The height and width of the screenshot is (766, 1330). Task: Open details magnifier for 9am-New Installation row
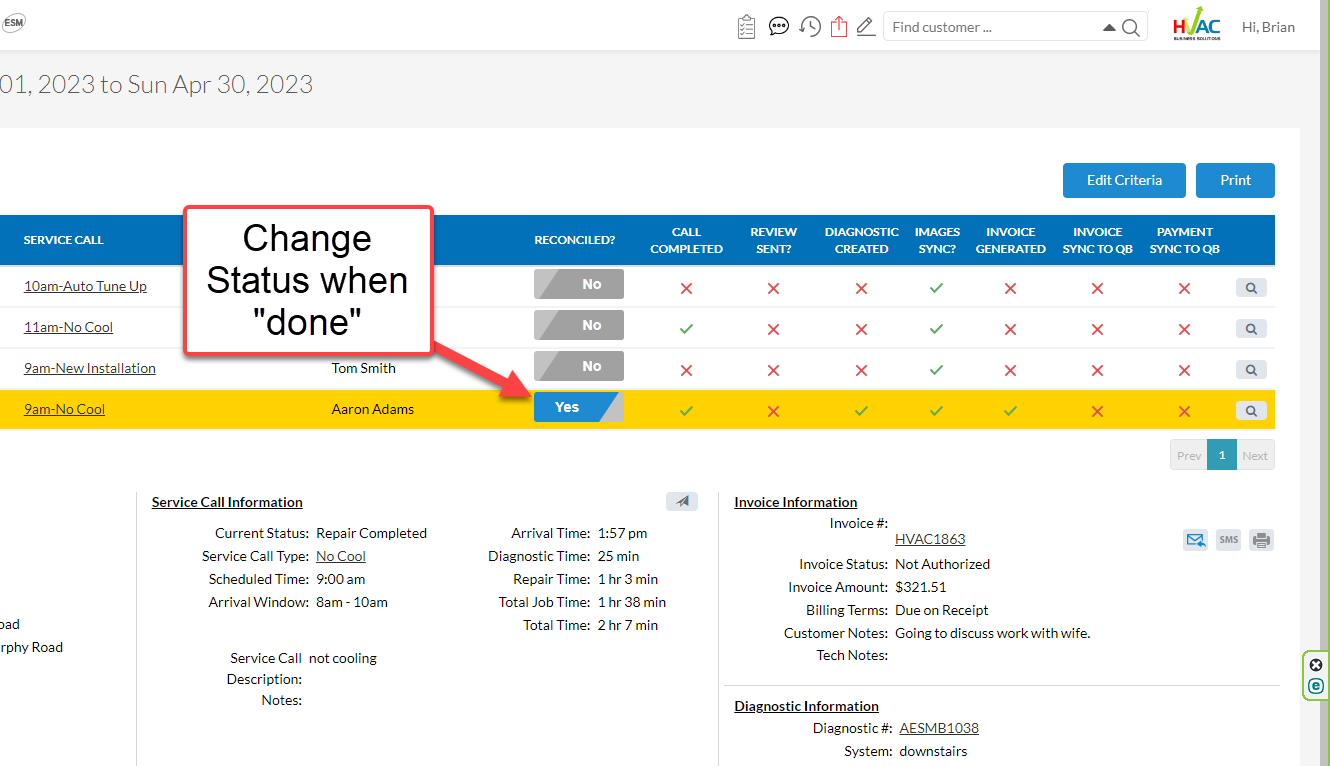pos(1251,370)
